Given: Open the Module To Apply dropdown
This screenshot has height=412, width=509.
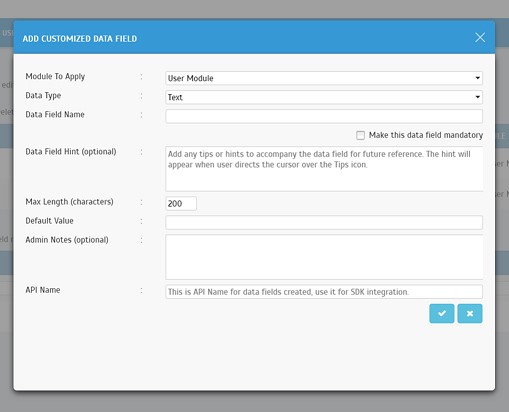Looking at the screenshot, I should [x=324, y=78].
